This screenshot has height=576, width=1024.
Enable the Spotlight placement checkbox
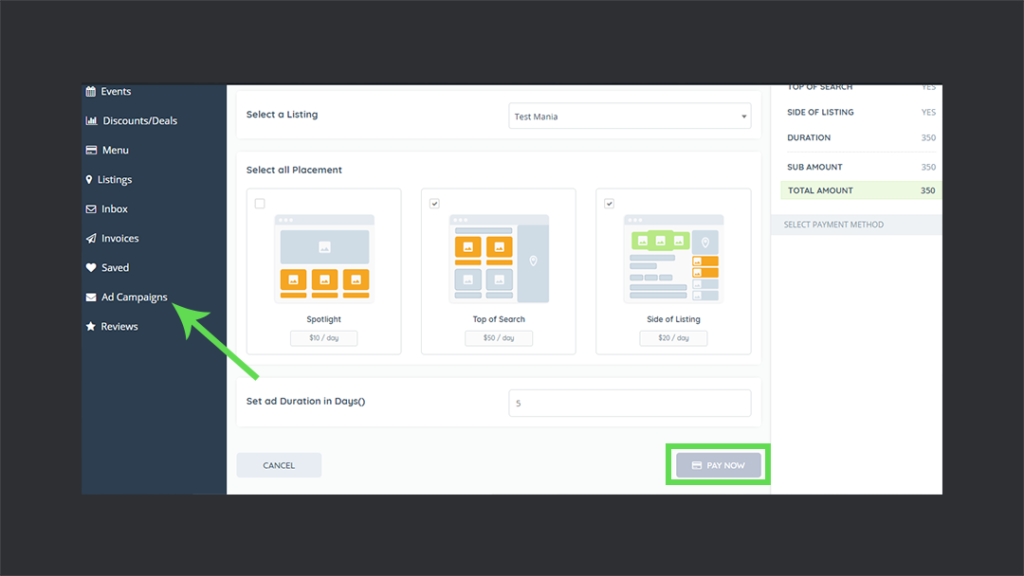259,202
